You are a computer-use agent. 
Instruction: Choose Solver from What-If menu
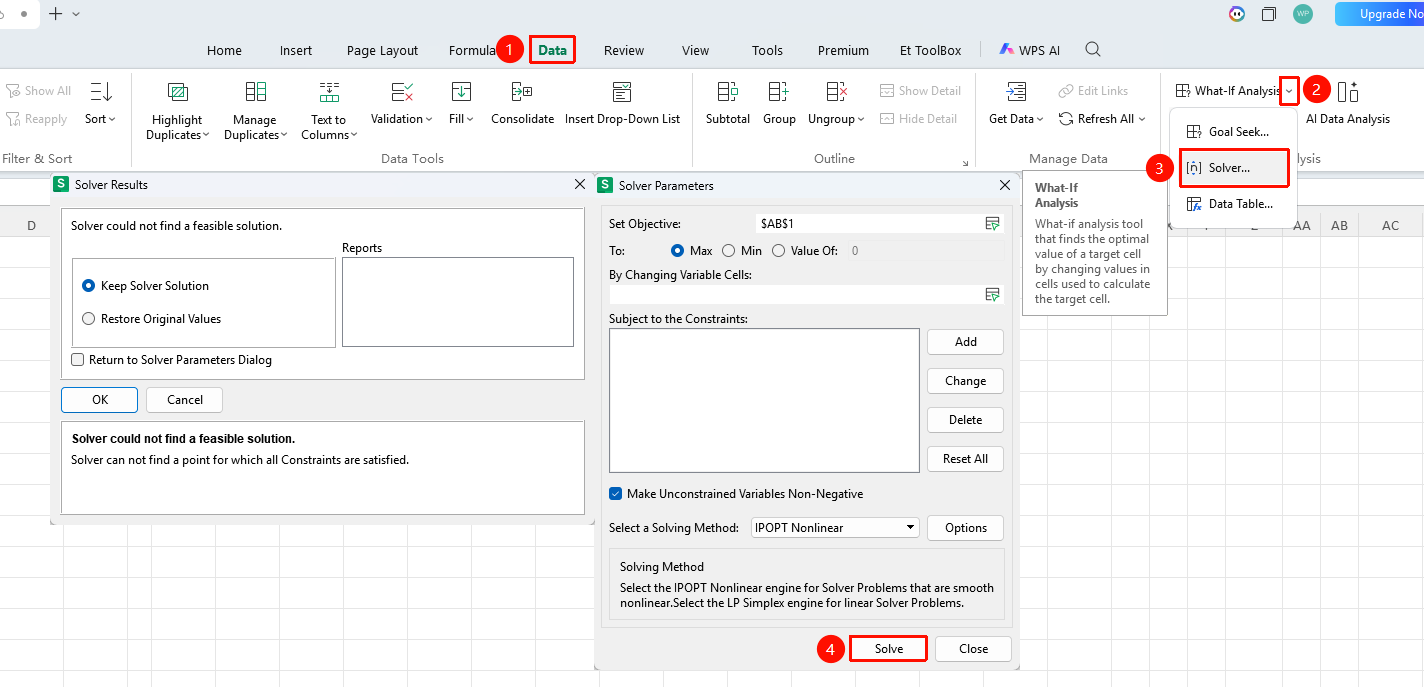click(x=1234, y=168)
